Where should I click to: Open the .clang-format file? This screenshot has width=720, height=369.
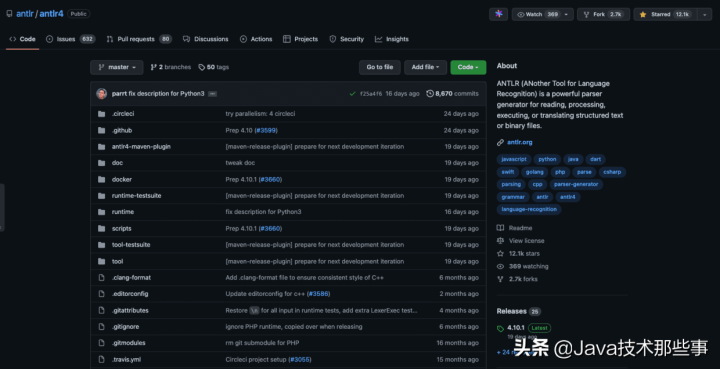coord(131,277)
